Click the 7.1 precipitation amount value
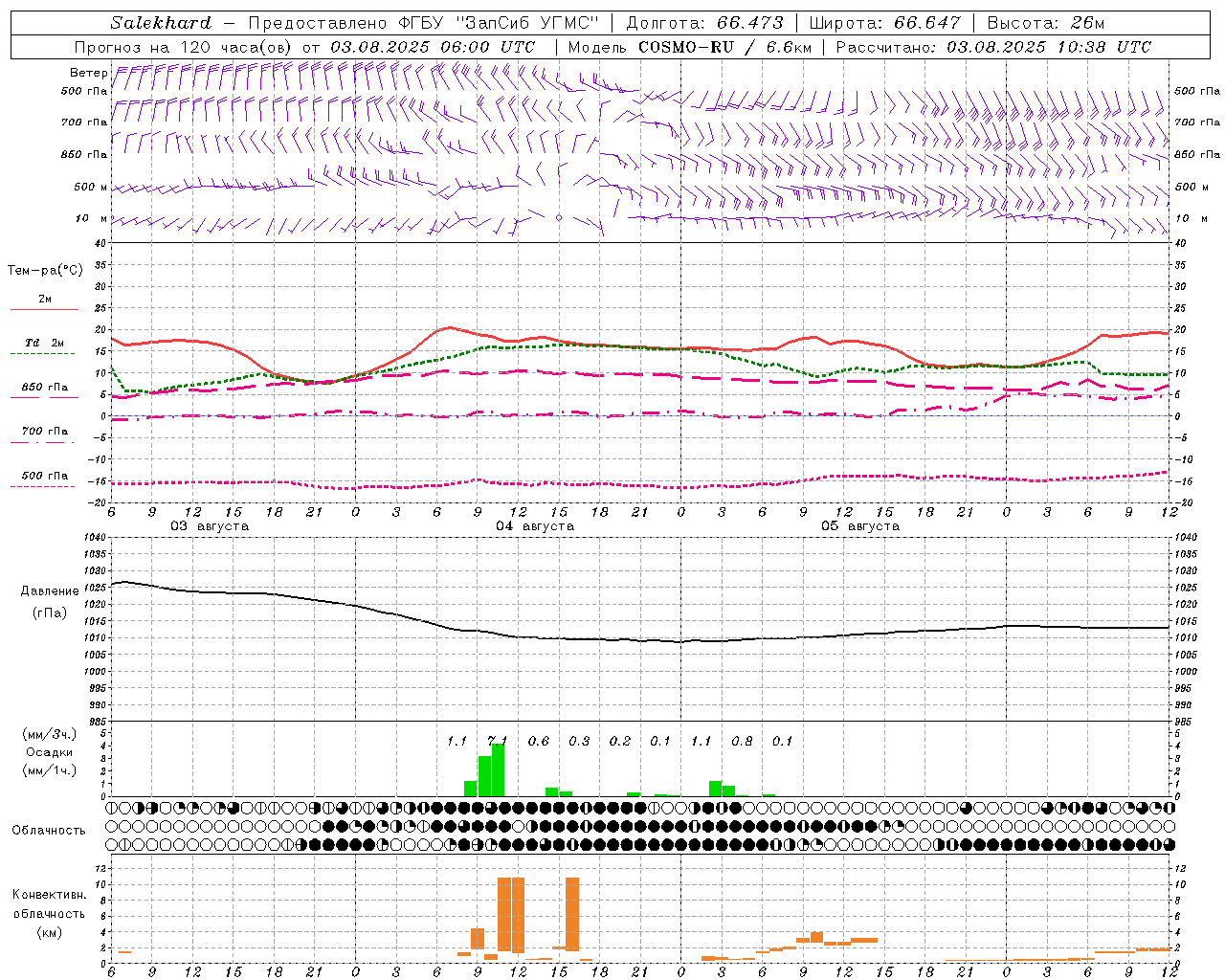Screen dimensions: 1225x980 coord(498,741)
